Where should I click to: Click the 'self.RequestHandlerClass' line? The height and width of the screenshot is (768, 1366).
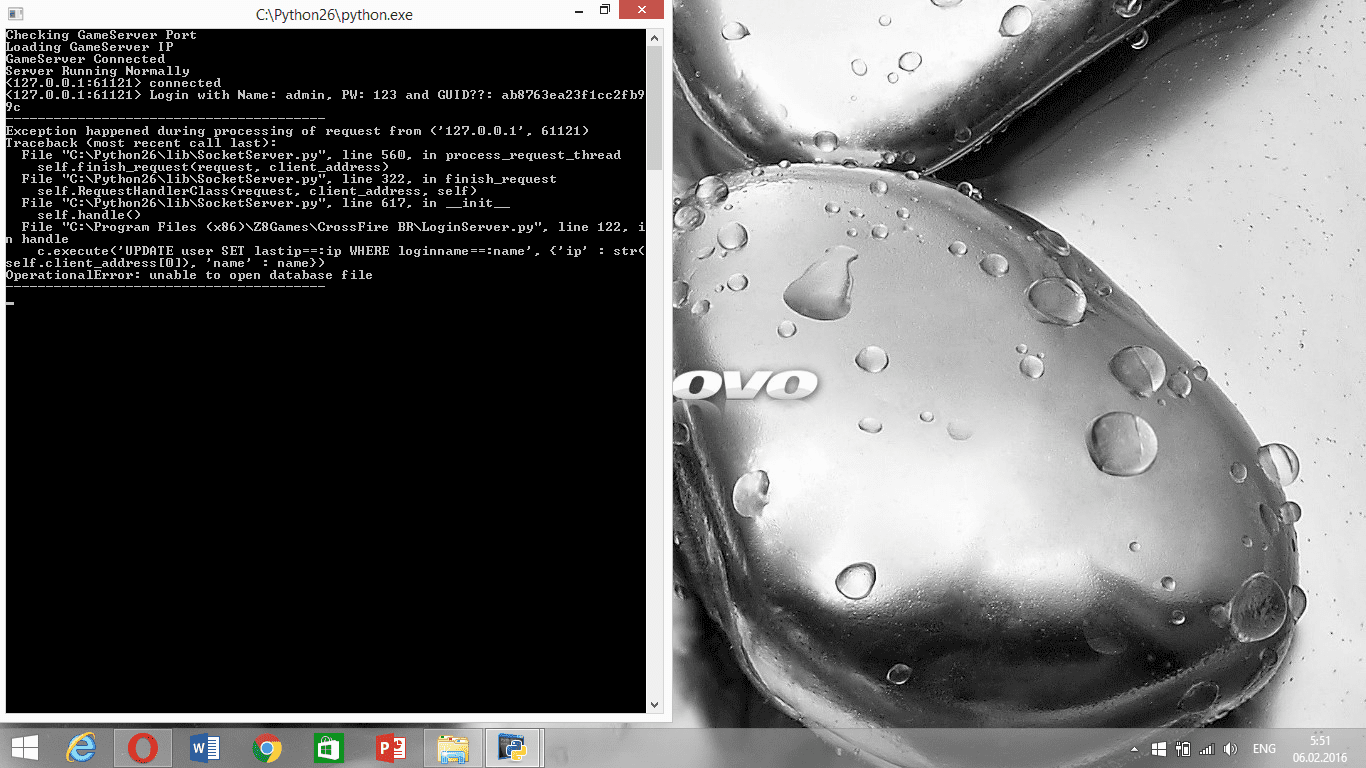coord(257,191)
